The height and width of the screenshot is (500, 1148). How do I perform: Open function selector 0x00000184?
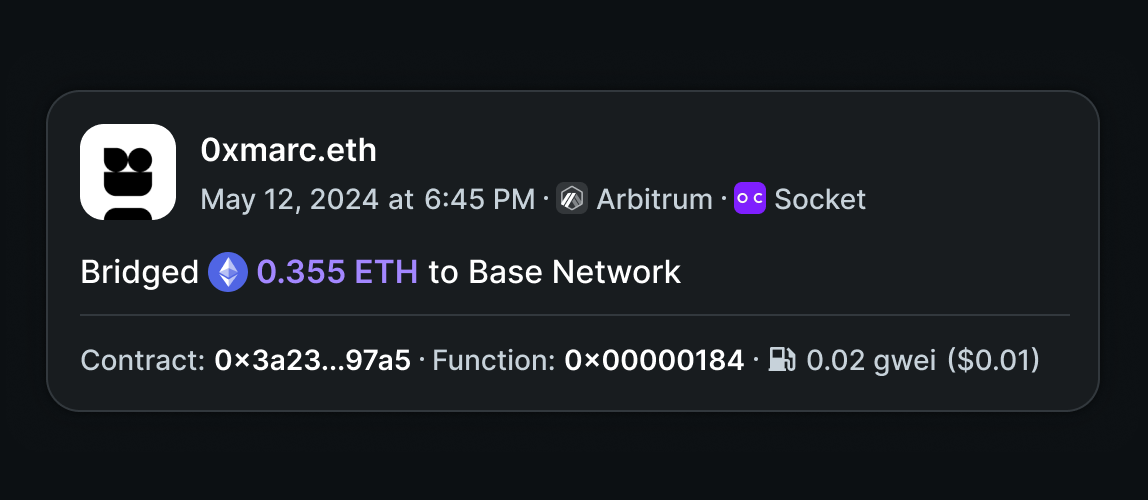(x=654, y=360)
